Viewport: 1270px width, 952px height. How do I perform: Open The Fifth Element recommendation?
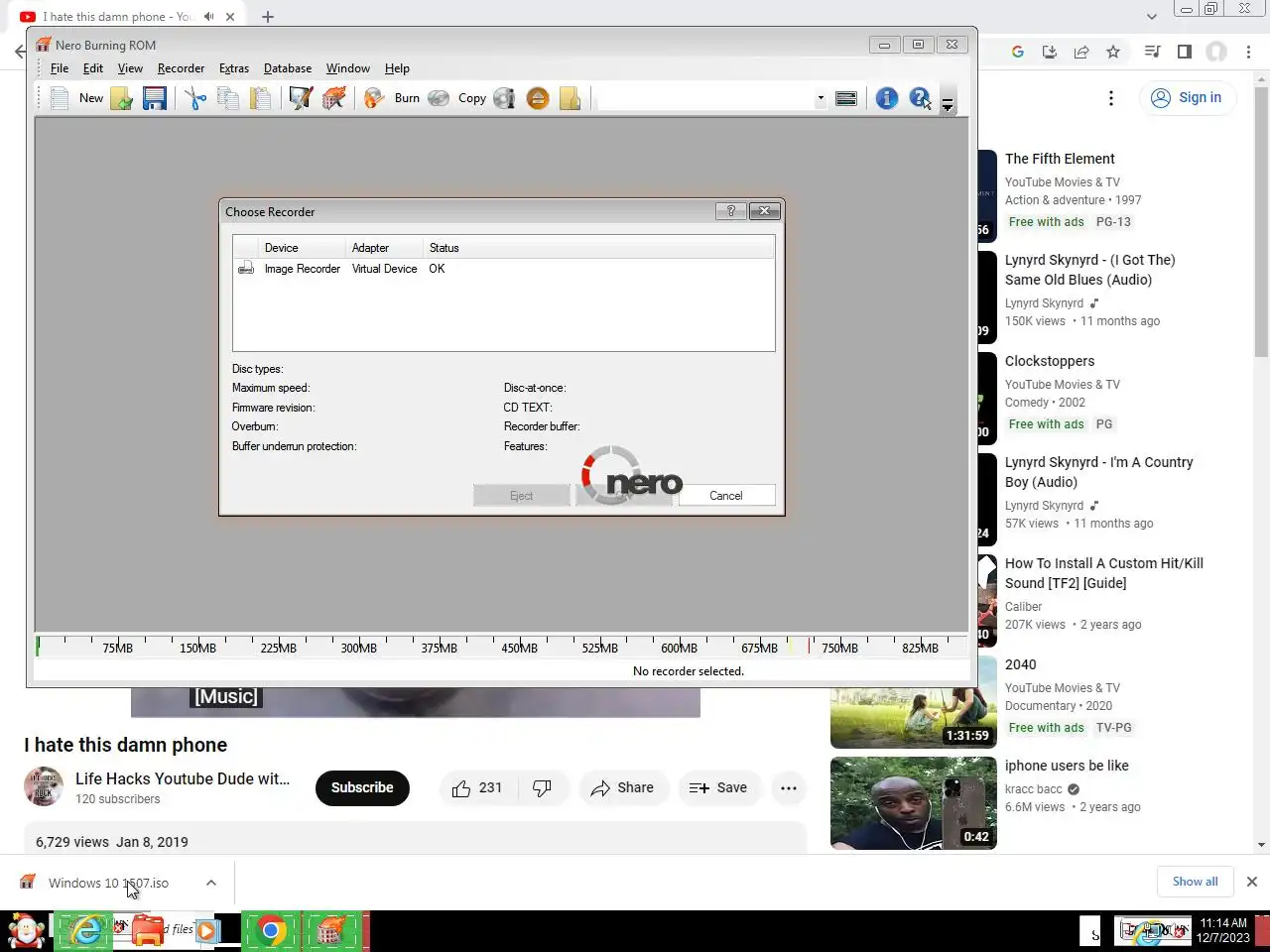point(1060,159)
